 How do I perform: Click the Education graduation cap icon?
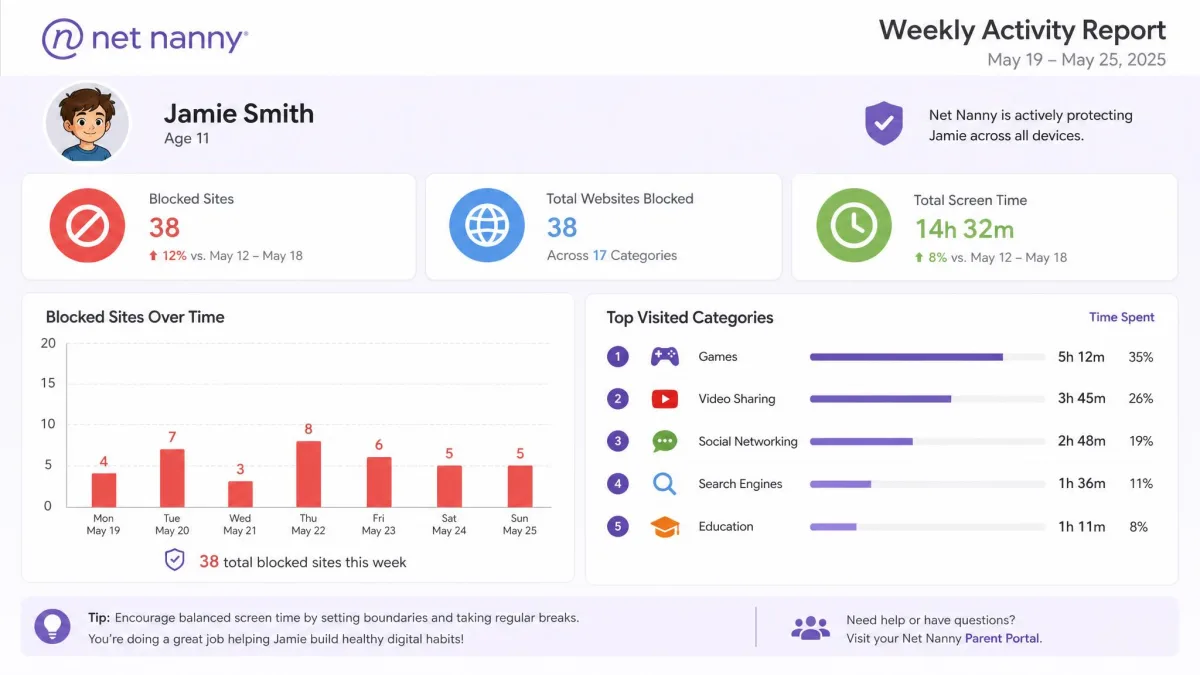(x=664, y=526)
